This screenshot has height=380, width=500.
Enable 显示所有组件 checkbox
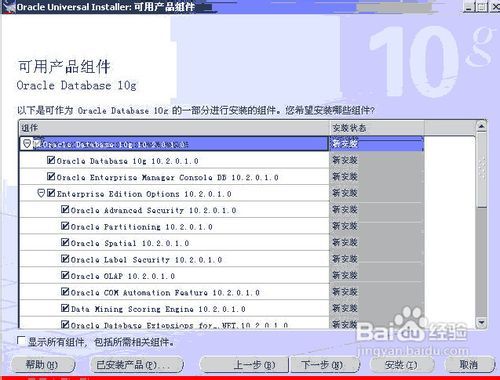point(21,341)
